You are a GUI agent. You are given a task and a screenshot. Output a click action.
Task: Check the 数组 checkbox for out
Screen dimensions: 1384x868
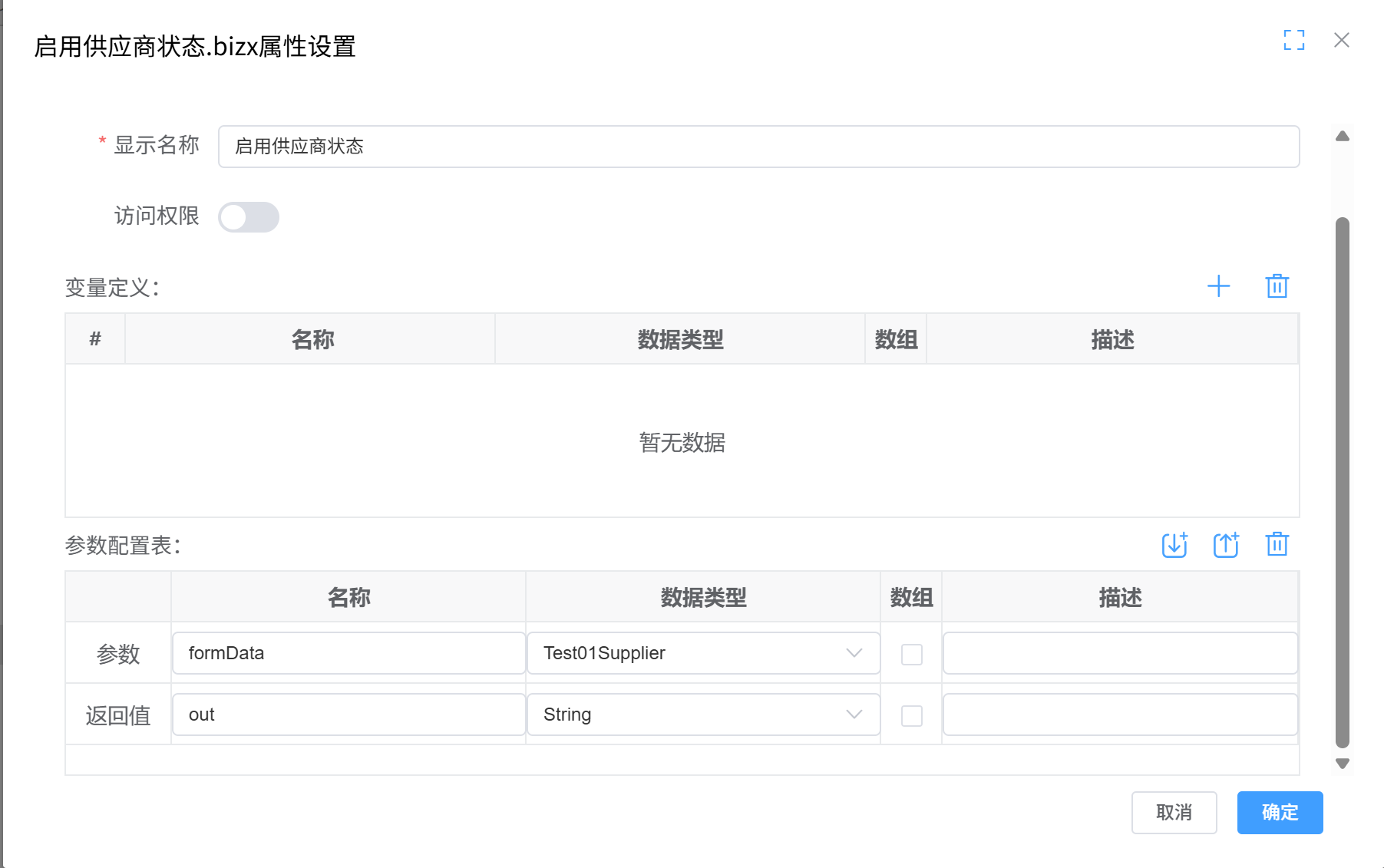pyautogui.click(x=912, y=715)
